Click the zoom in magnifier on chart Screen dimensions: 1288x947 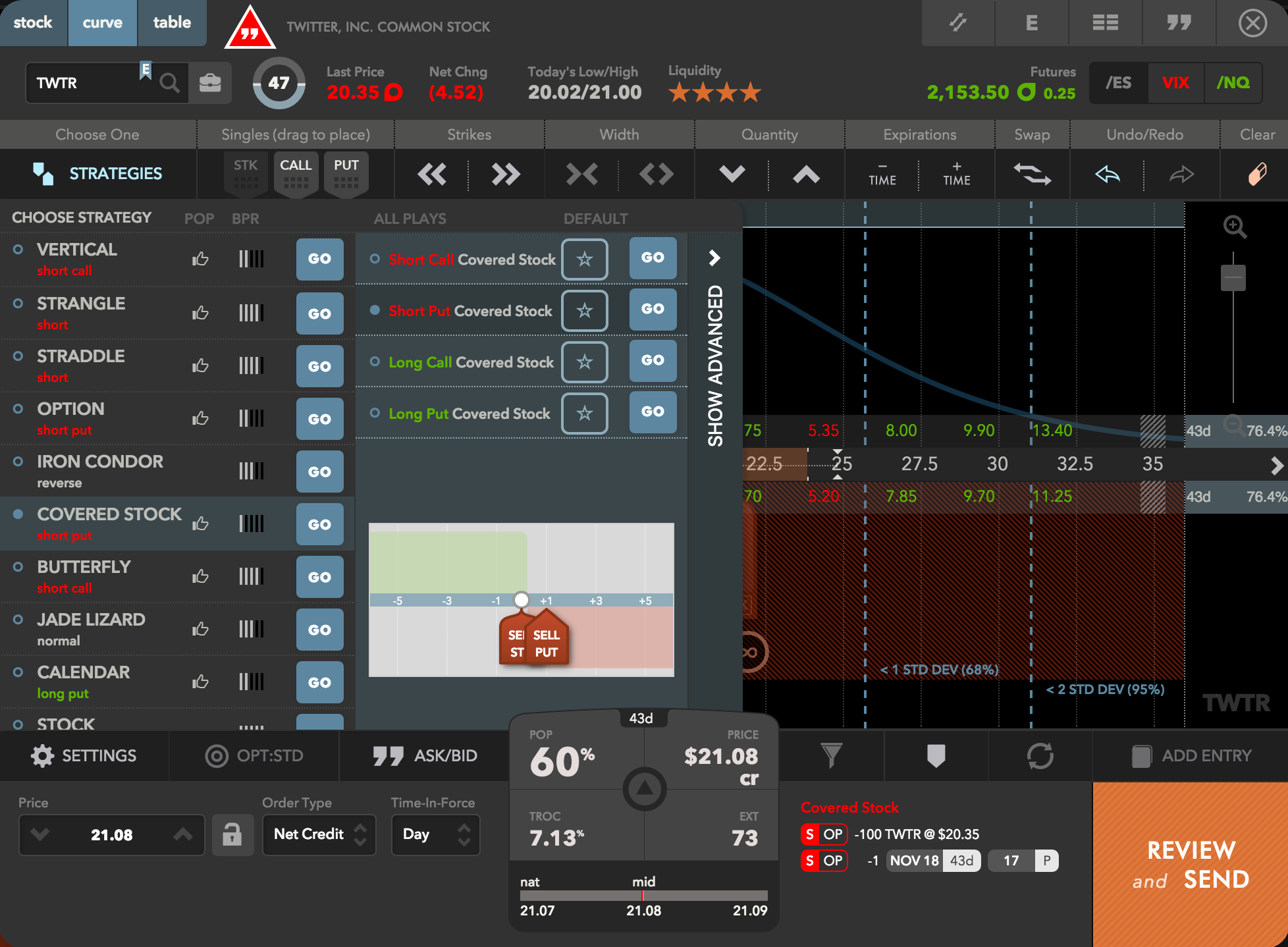click(x=1235, y=227)
